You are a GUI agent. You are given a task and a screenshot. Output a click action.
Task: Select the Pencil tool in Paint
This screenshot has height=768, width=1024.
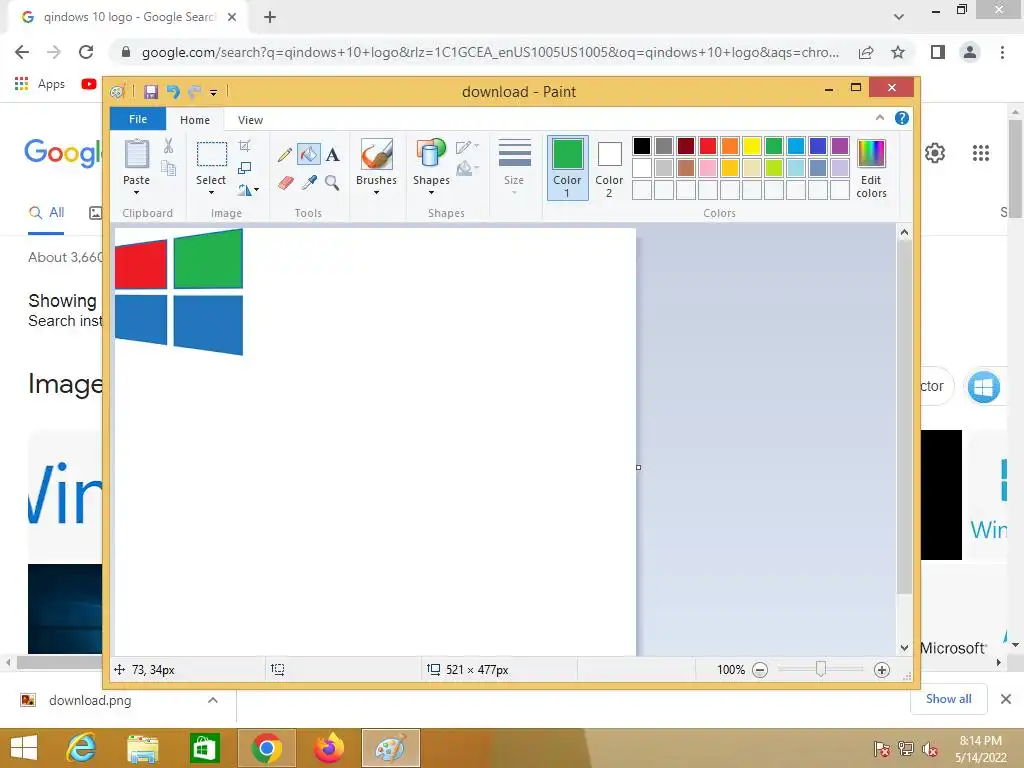point(284,155)
